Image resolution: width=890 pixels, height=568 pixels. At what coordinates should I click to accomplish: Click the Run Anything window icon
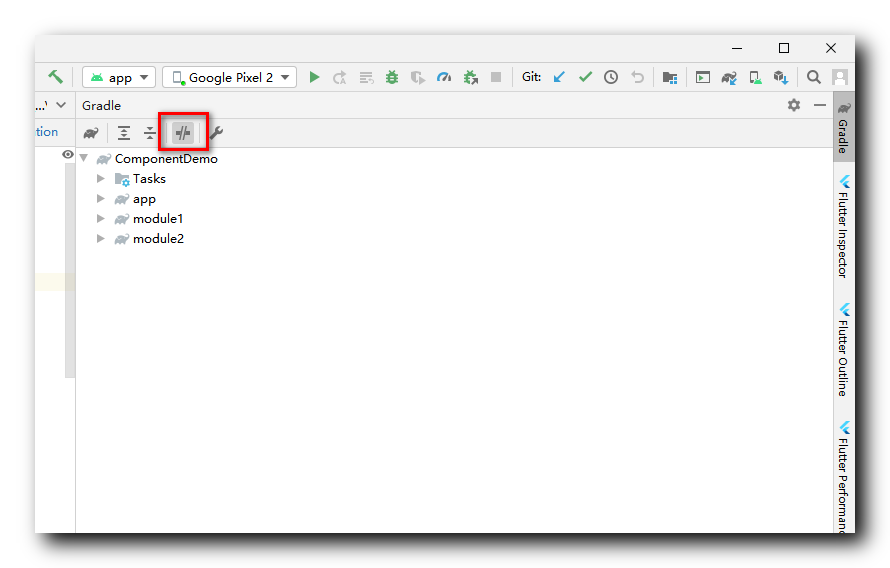click(x=703, y=77)
